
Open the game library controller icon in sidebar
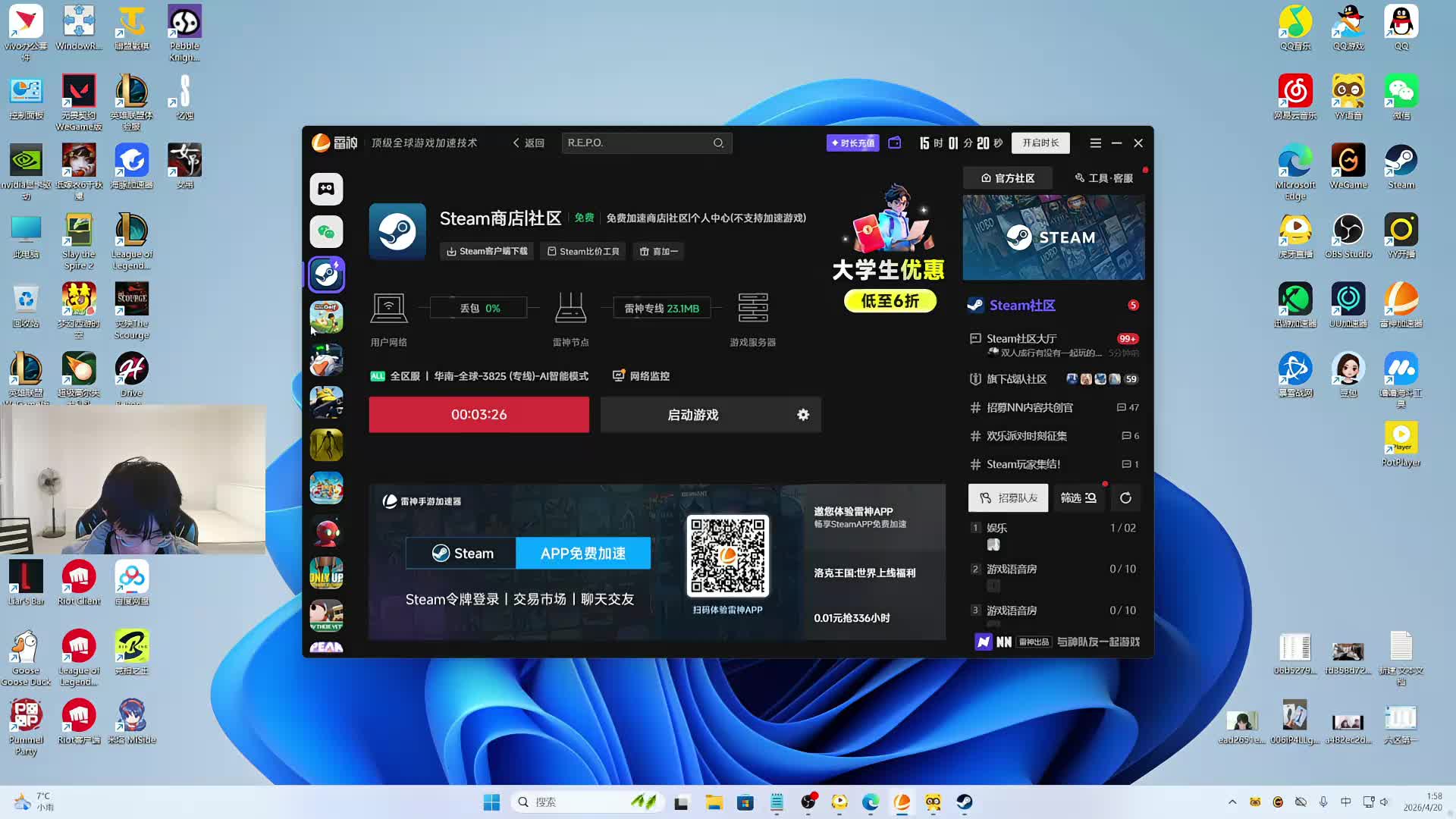pos(326,189)
